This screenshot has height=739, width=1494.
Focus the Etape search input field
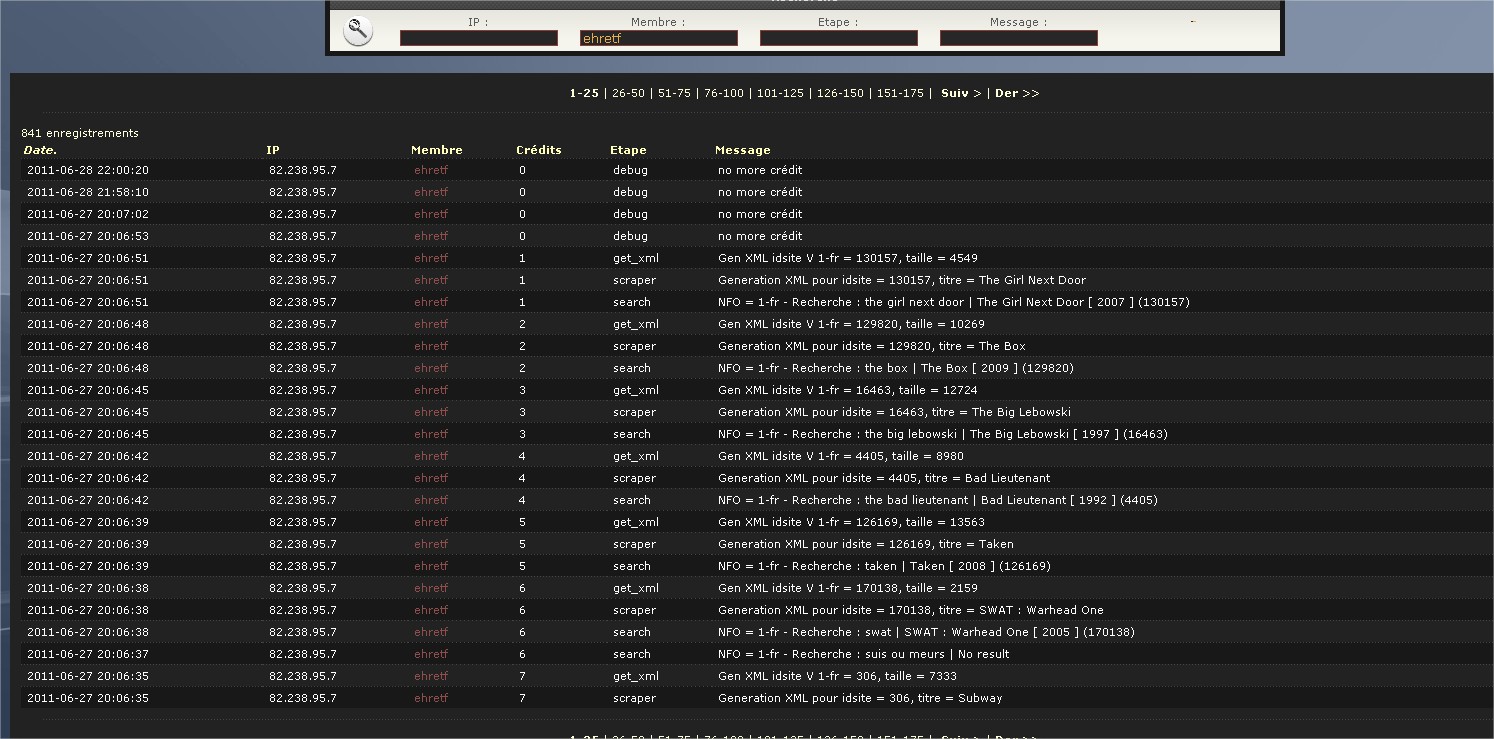(839, 38)
